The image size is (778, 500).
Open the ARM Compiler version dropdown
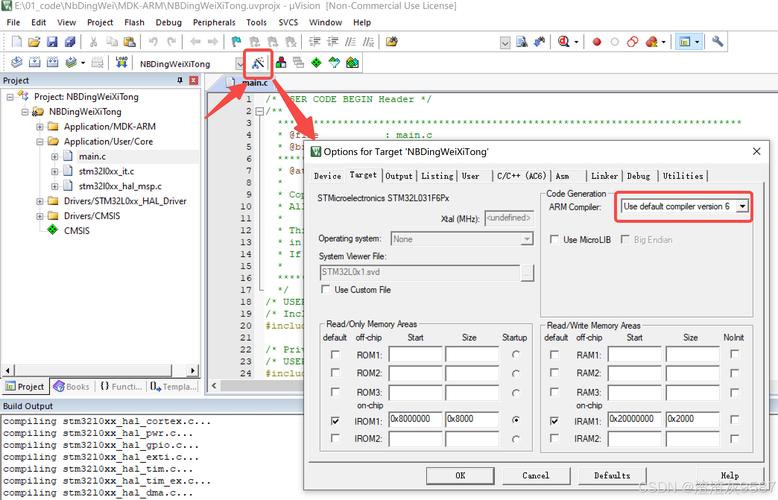(x=742, y=206)
